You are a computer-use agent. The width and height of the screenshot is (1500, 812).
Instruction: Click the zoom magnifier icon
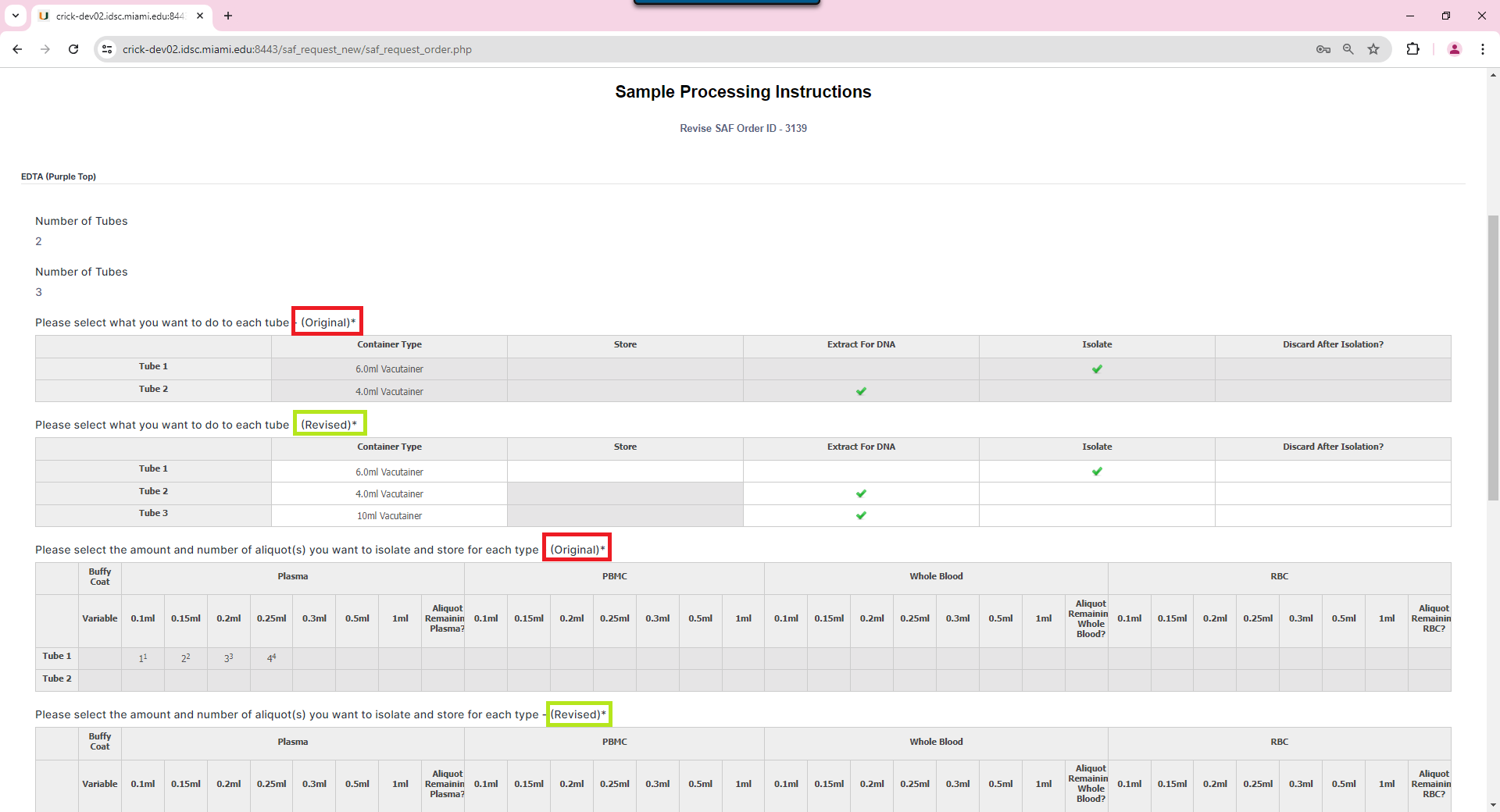point(1348,49)
